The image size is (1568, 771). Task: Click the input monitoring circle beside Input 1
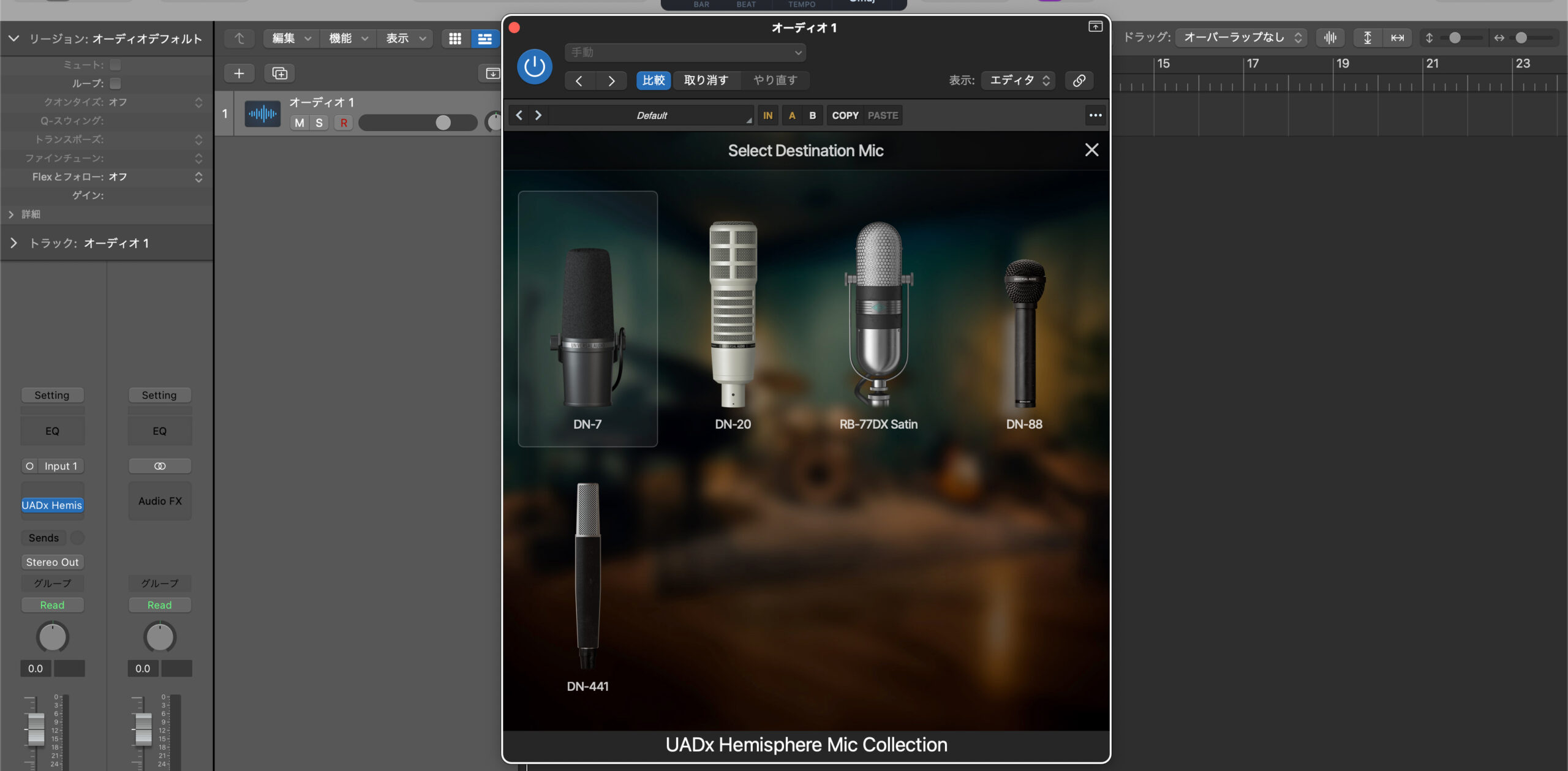pos(29,466)
